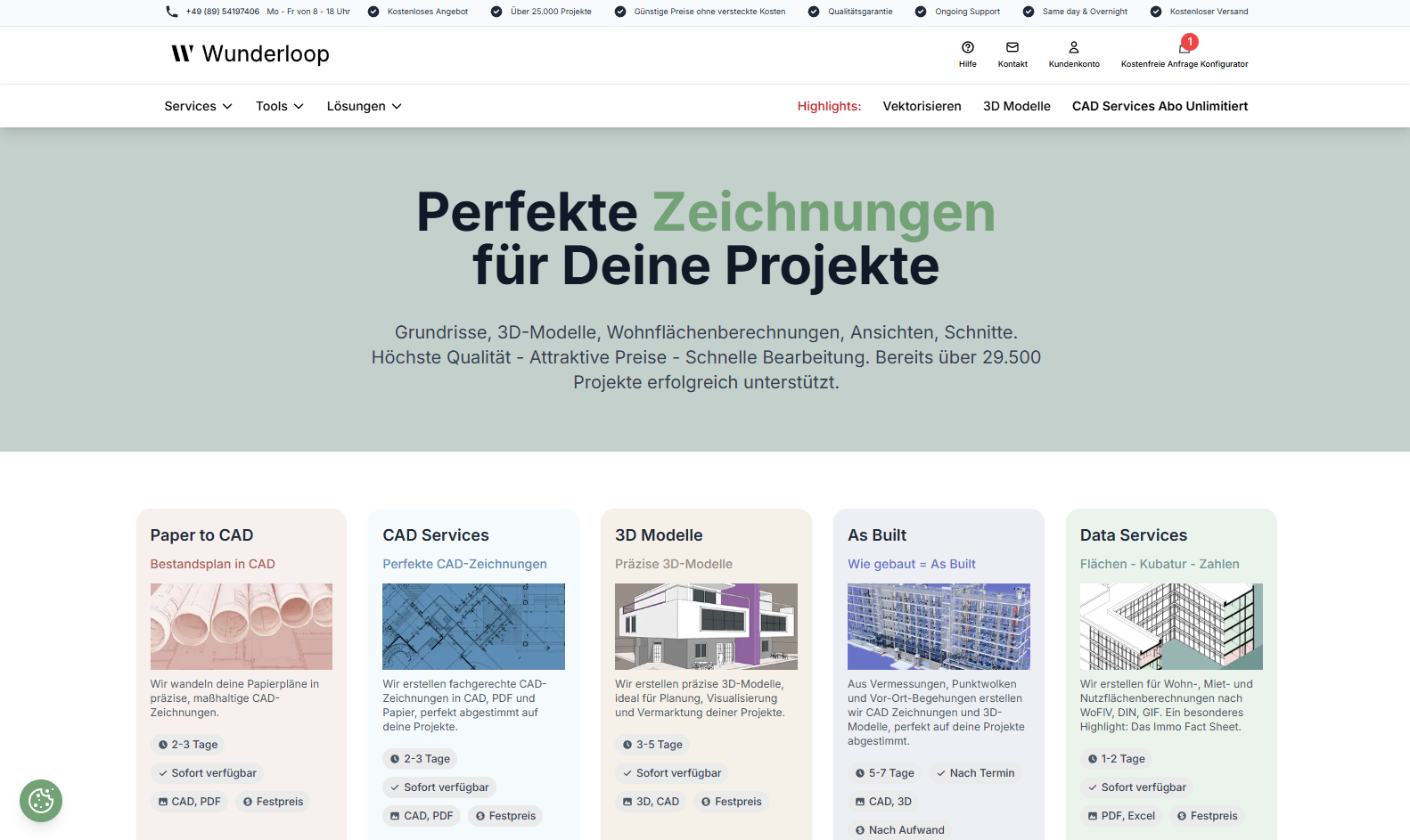Go to Vektorisieren highlight link
Screen dimensions: 1410x840
(x=922, y=106)
